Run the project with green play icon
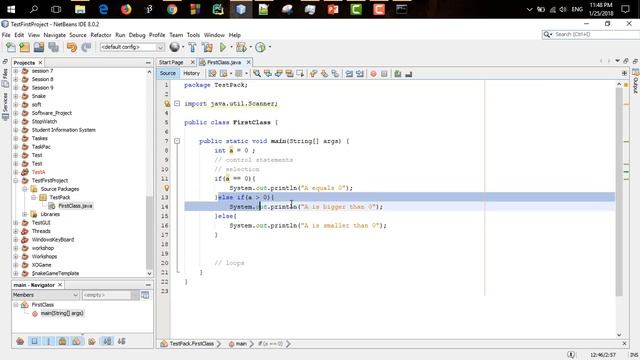640x360 pixels. [x=223, y=47]
